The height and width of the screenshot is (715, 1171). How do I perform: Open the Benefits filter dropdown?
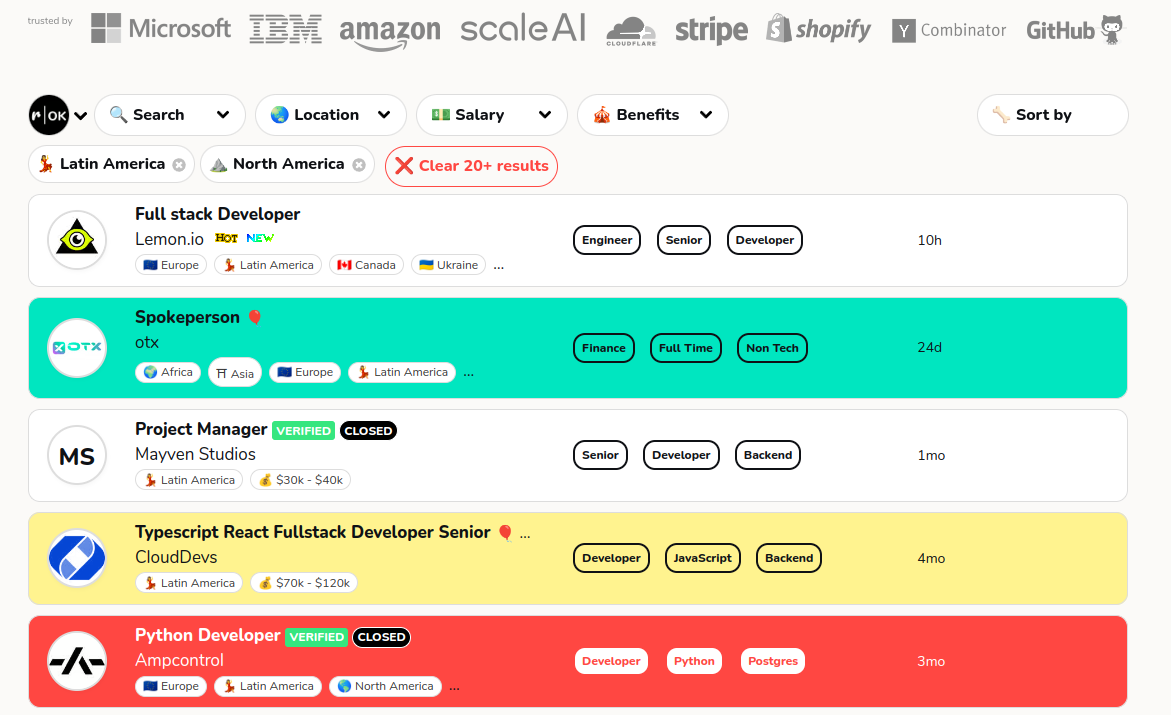click(x=653, y=115)
